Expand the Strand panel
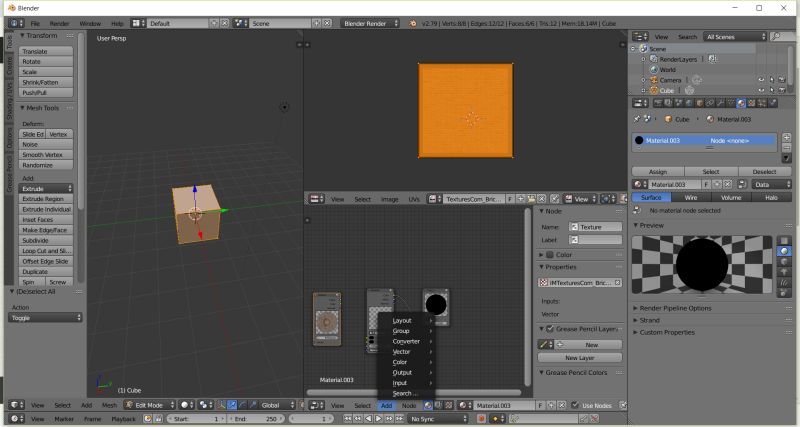Viewport: 800px width, 427px height. (649, 320)
